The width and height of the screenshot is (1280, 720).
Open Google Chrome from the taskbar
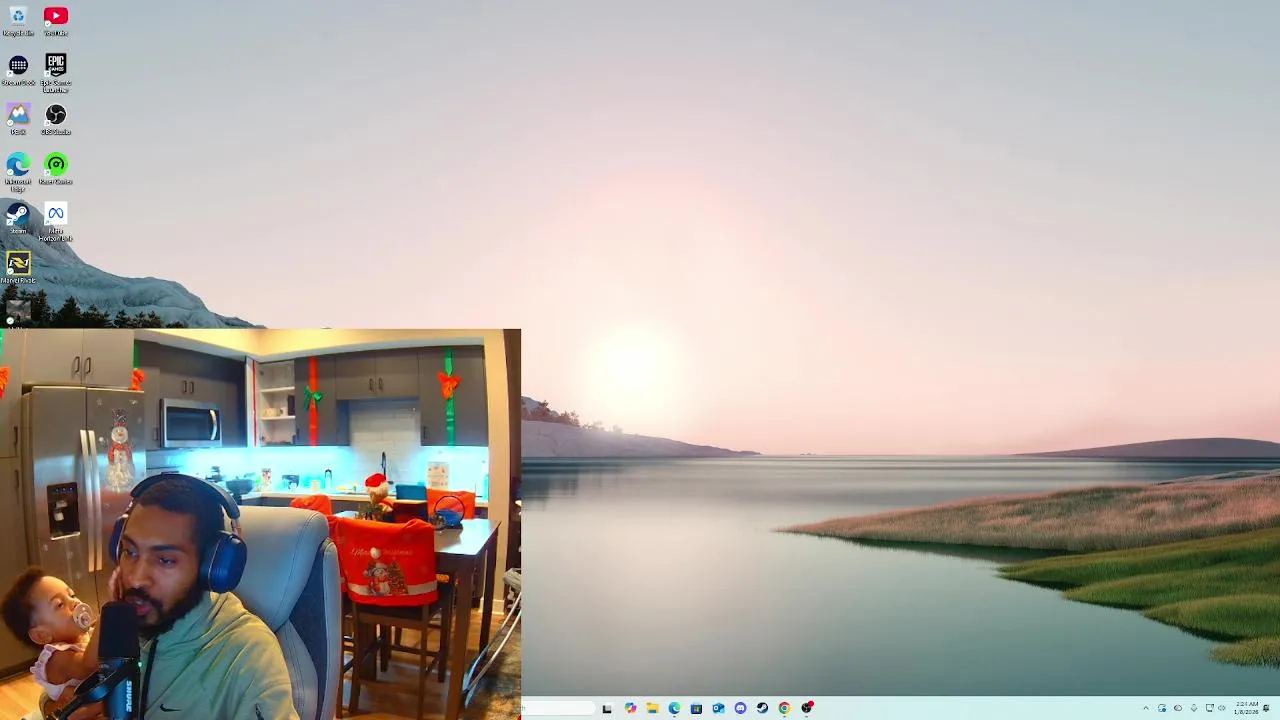784,708
